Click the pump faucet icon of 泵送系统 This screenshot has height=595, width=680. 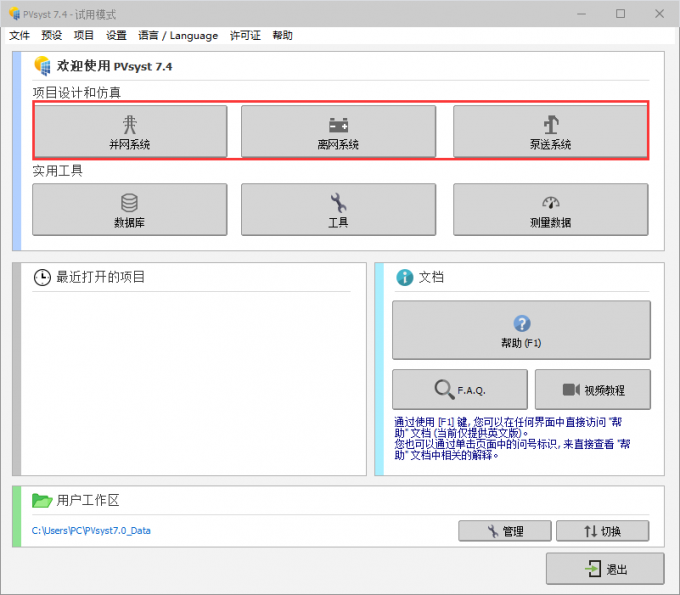coord(551,125)
